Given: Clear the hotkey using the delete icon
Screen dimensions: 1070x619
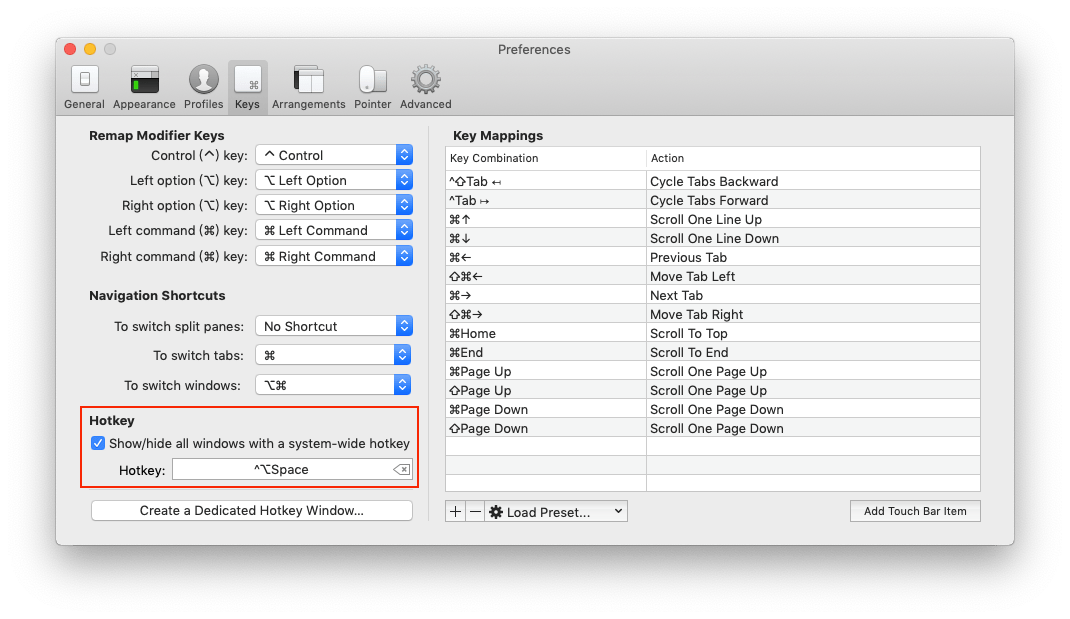Looking at the screenshot, I should click(401, 469).
